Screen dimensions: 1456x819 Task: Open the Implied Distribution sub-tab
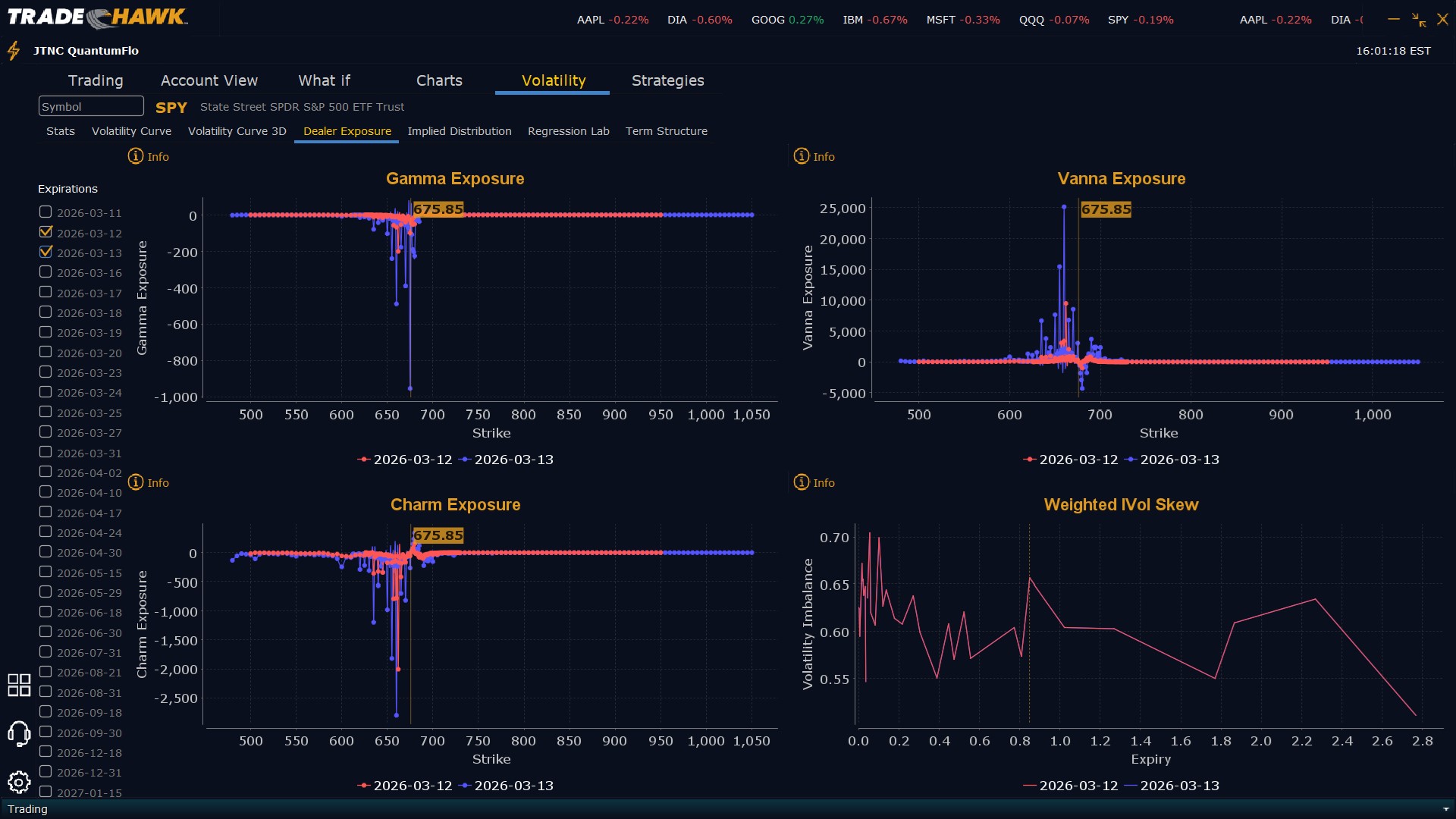coord(459,131)
